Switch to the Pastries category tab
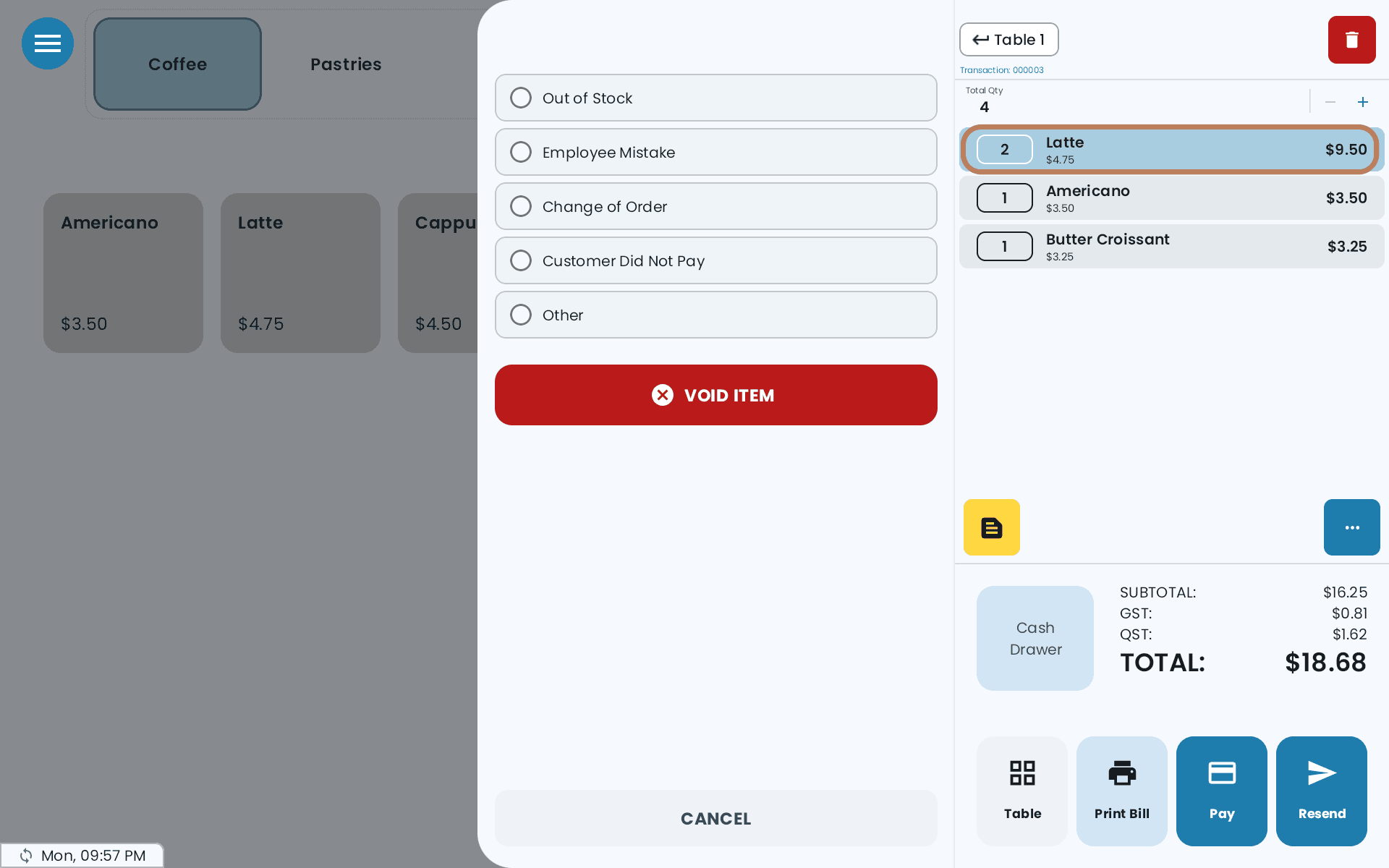1389x868 pixels. coord(346,64)
